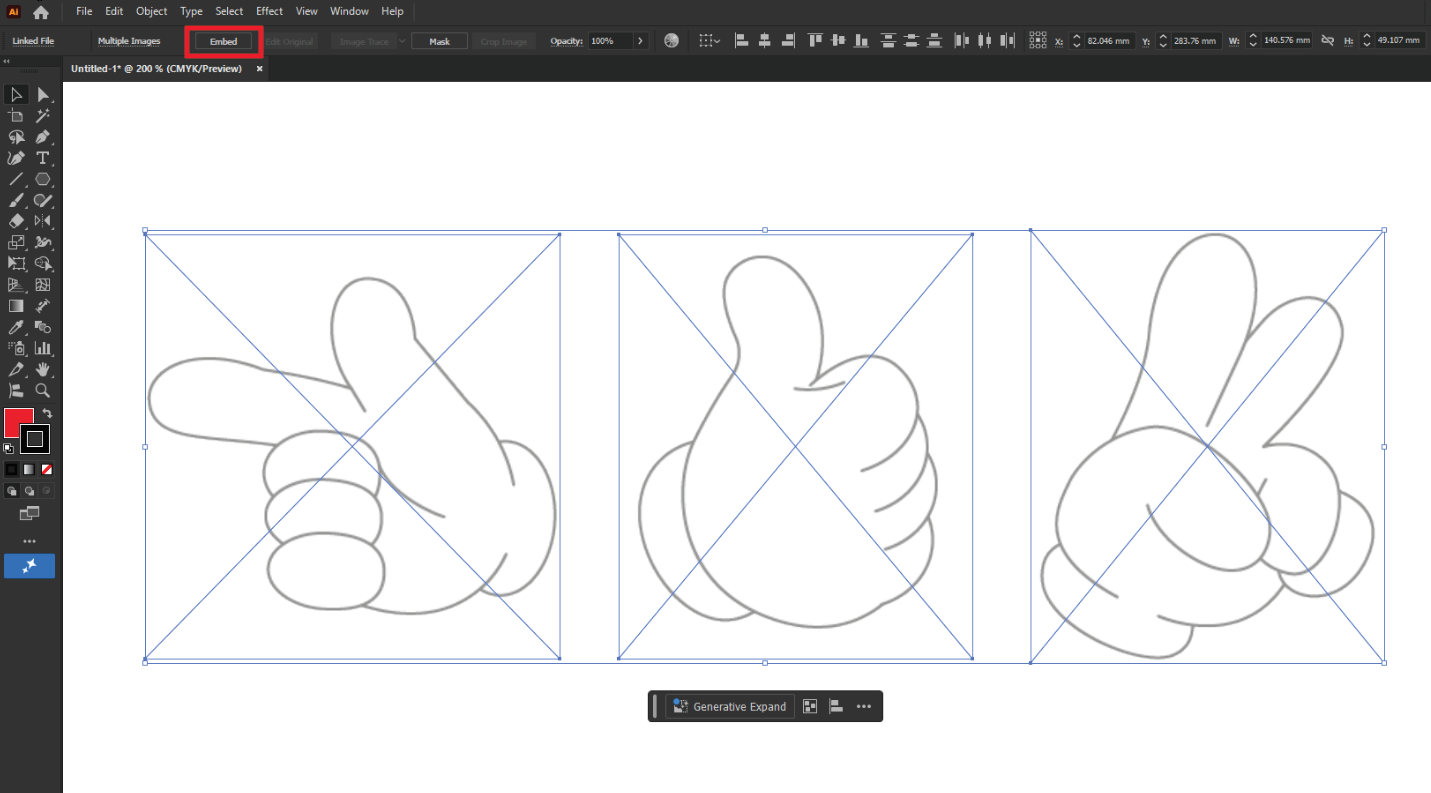Click the Linked File label

coord(33,42)
